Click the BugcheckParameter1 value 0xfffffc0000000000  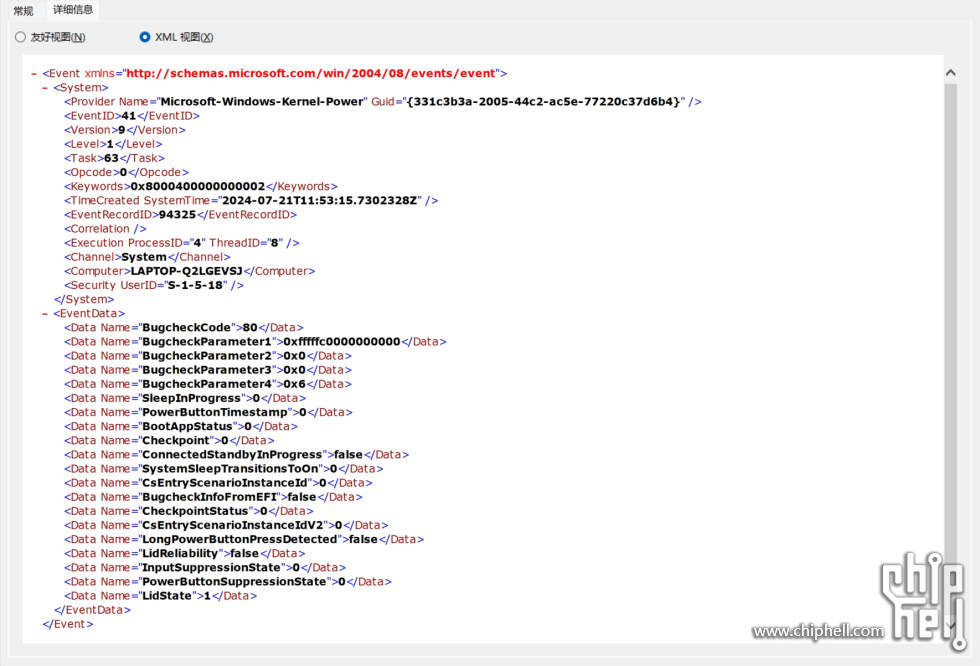click(x=342, y=342)
